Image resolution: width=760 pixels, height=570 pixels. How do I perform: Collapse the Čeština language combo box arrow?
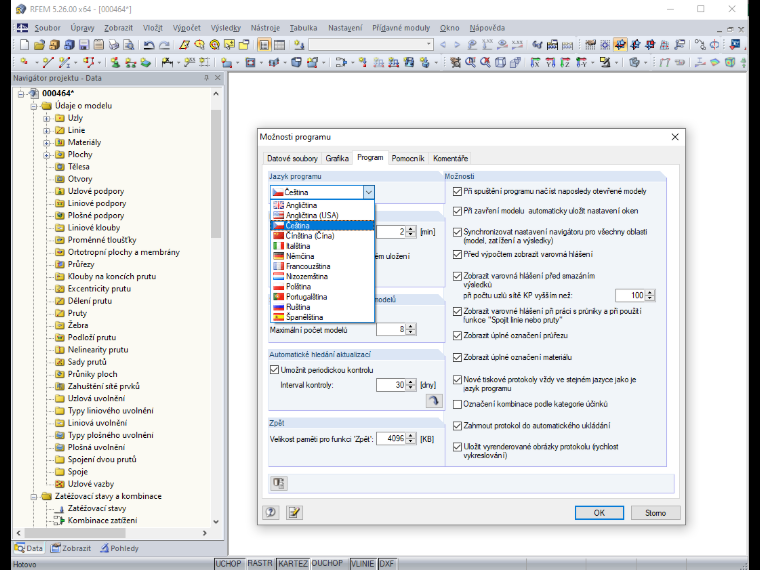click(368, 192)
